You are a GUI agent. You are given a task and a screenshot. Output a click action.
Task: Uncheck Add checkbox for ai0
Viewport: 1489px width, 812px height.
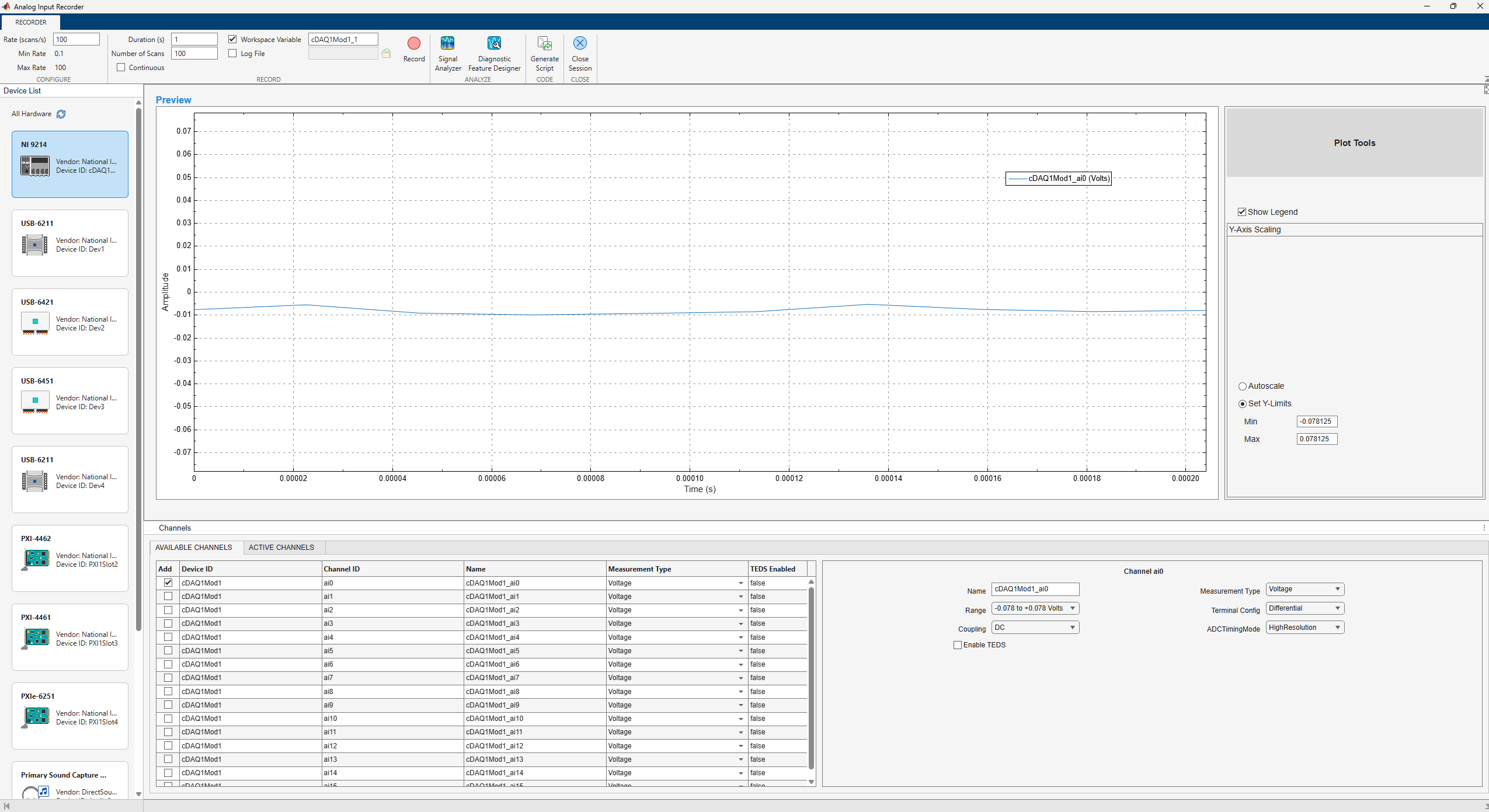[168, 583]
